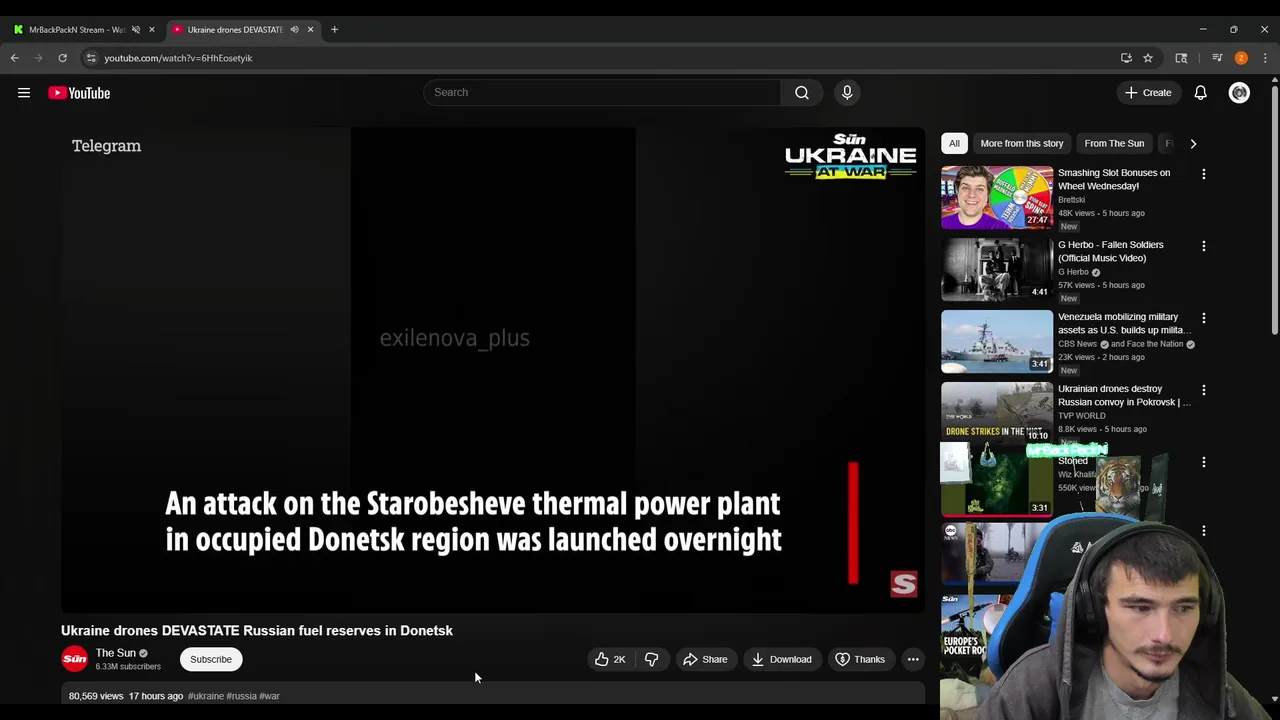Download the video

tap(781, 659)
